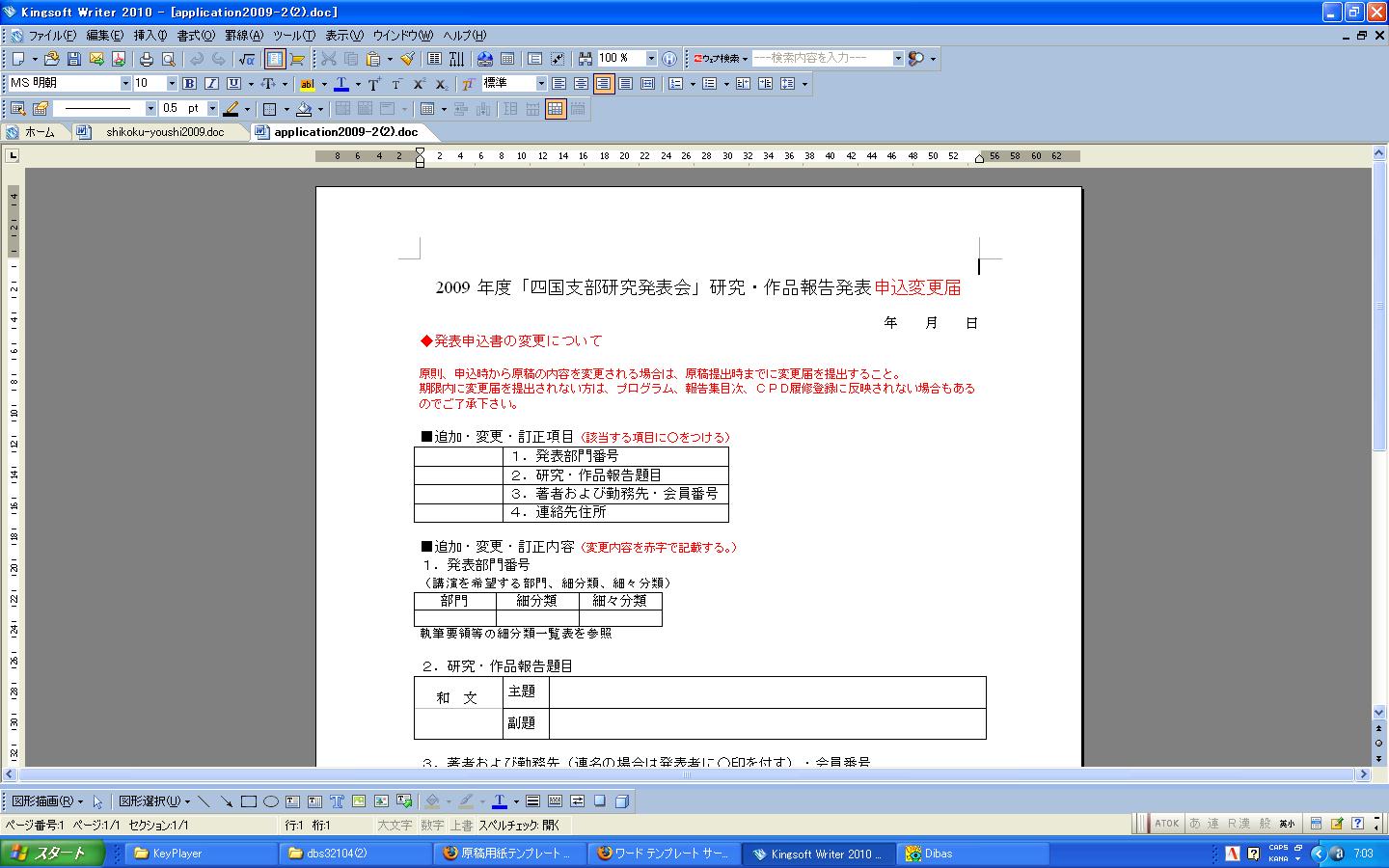This screenshot has width=1389, height=868.
Task: Switch to the ホーム tab
Action: coord(39,132)
